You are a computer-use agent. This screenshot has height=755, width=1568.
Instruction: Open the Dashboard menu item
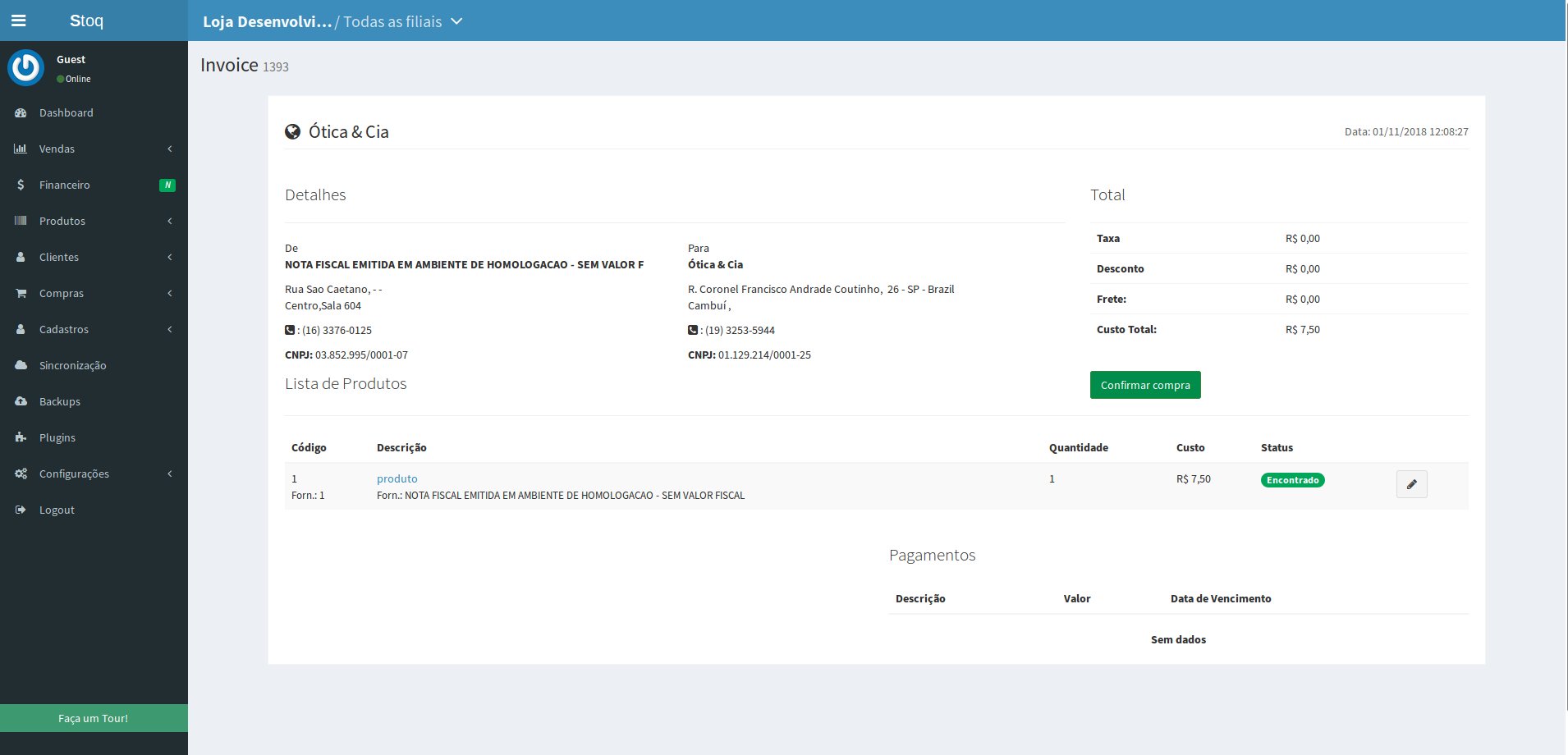[x=94, y=112]
